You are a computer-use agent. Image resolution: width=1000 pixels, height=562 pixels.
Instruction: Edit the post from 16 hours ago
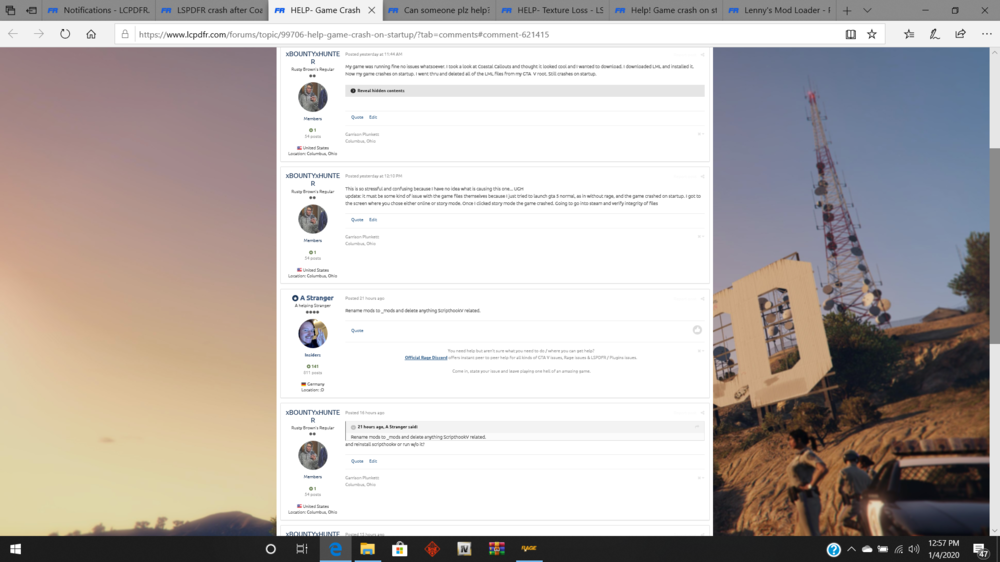[x=373, y=461]
